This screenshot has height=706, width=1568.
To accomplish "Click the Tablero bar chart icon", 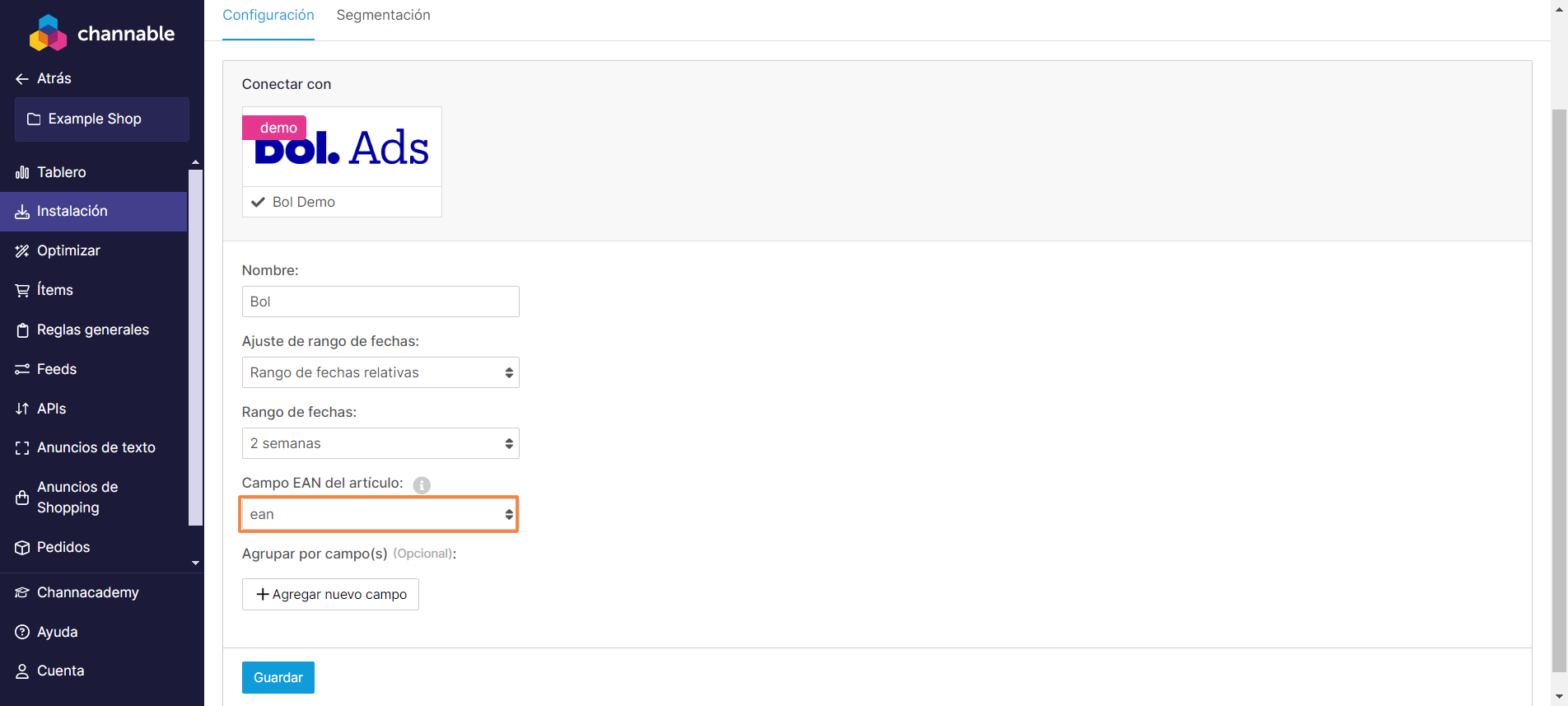I will 22,172.
